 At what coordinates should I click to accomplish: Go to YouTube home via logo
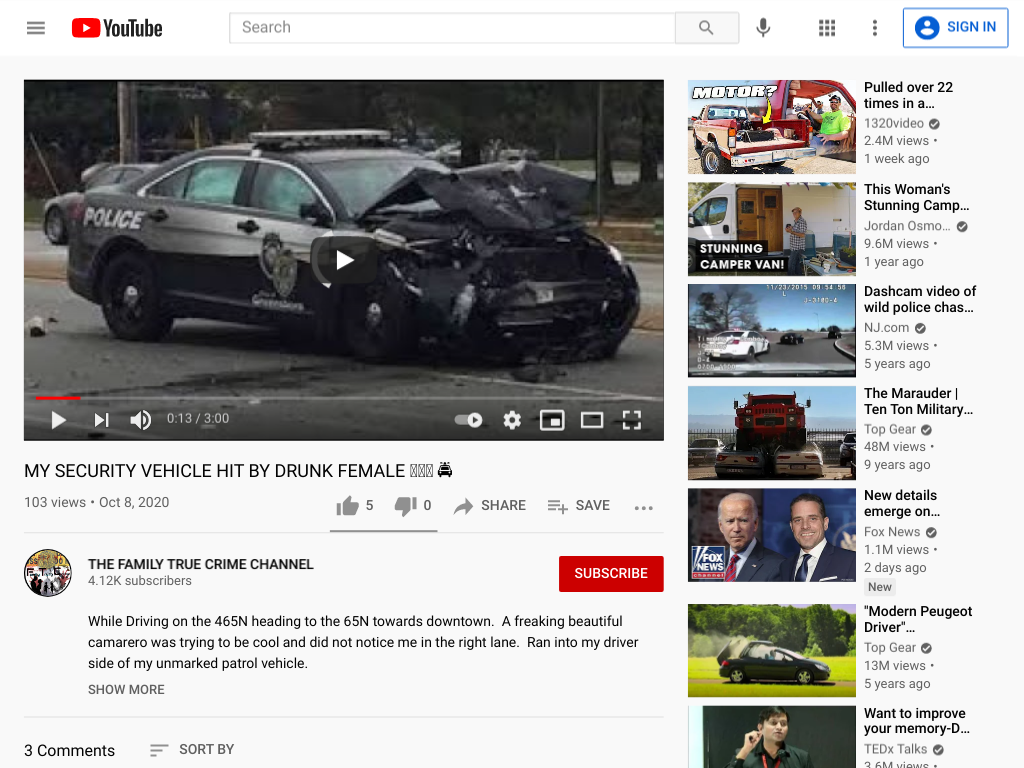pyautogui.click(x=117, y=28)
